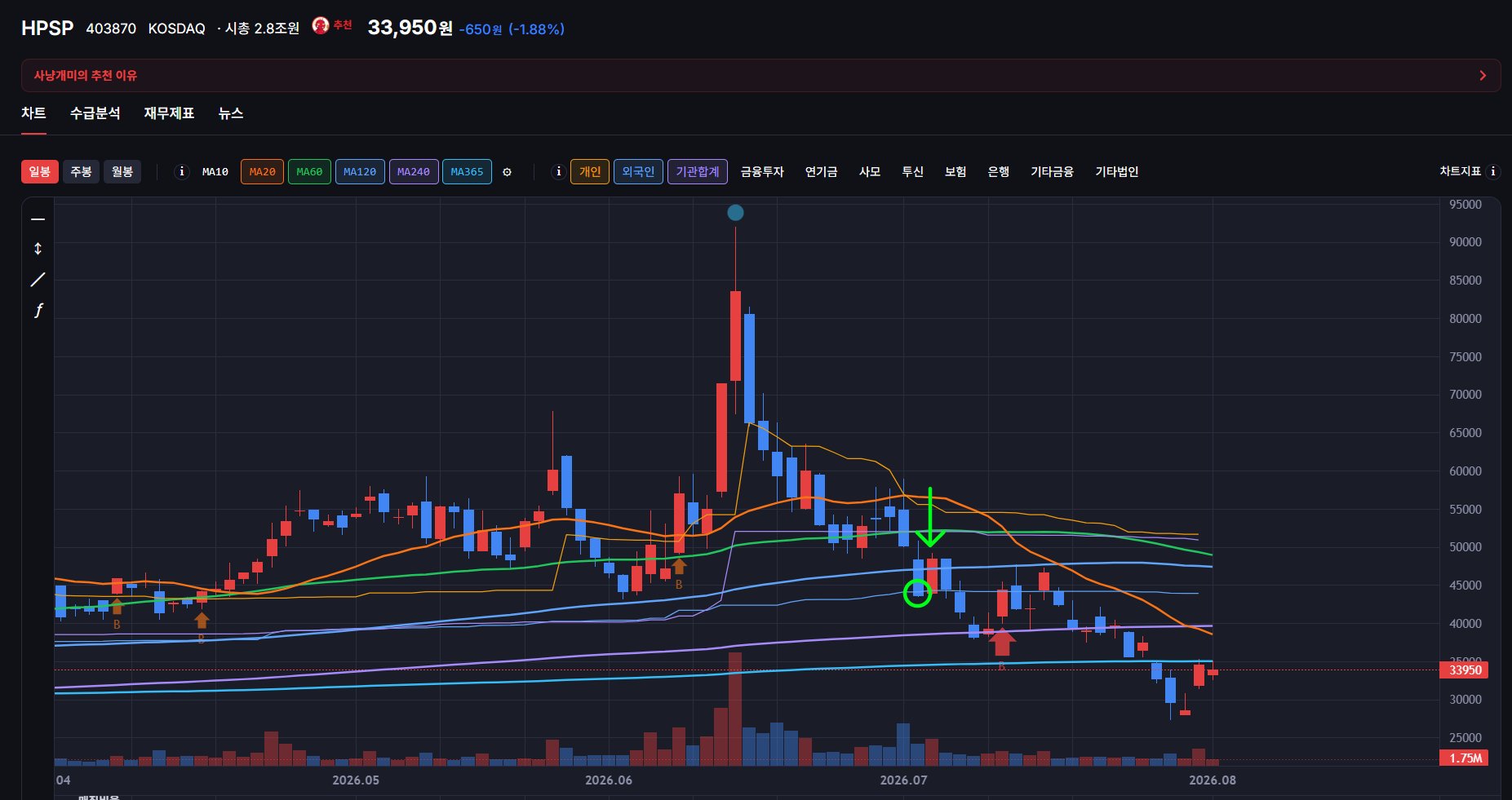Open the function f tool
This screenshot has height=800, width=1512.
pos(38,310)
